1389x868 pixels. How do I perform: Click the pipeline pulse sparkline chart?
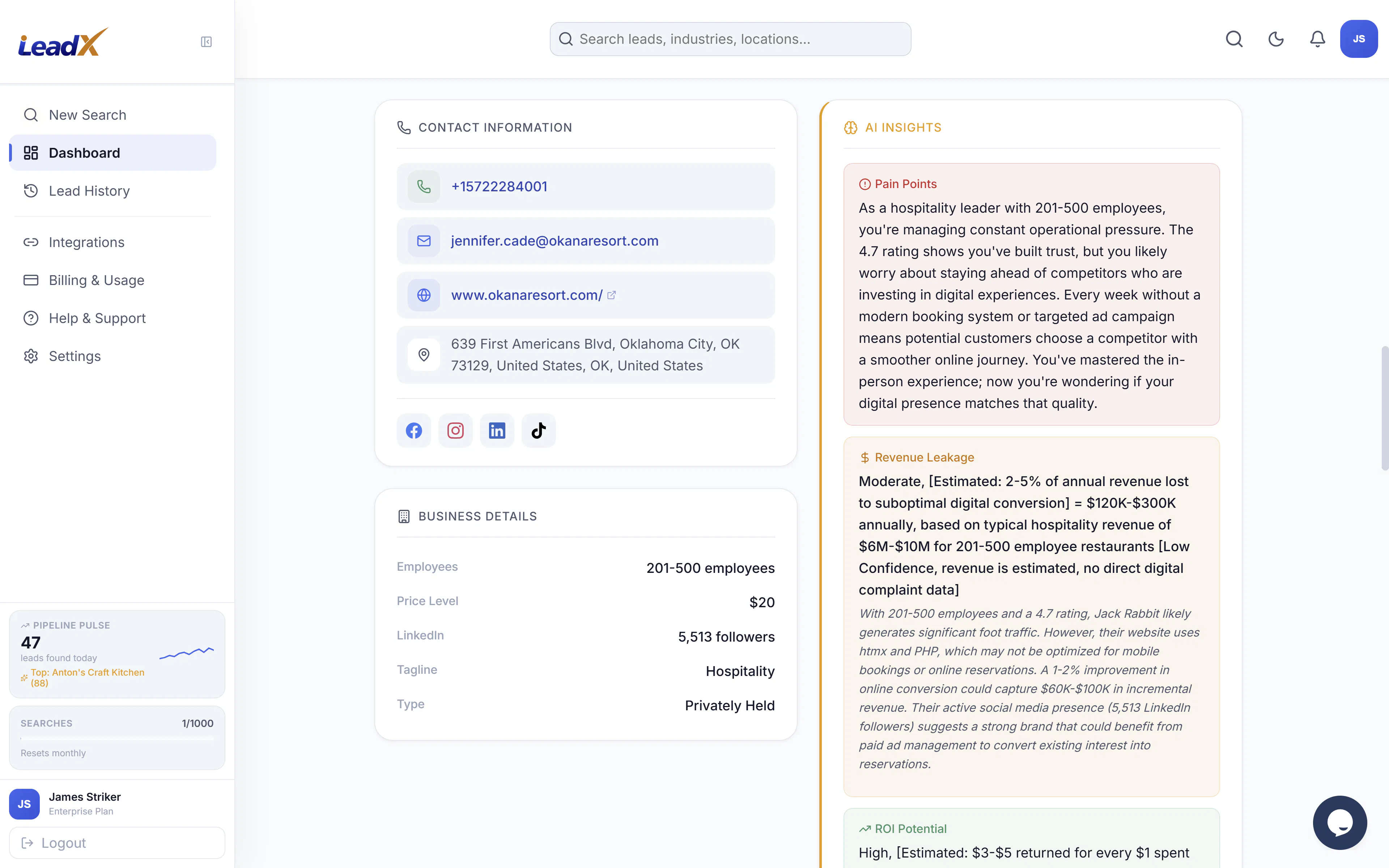point(187,653)
